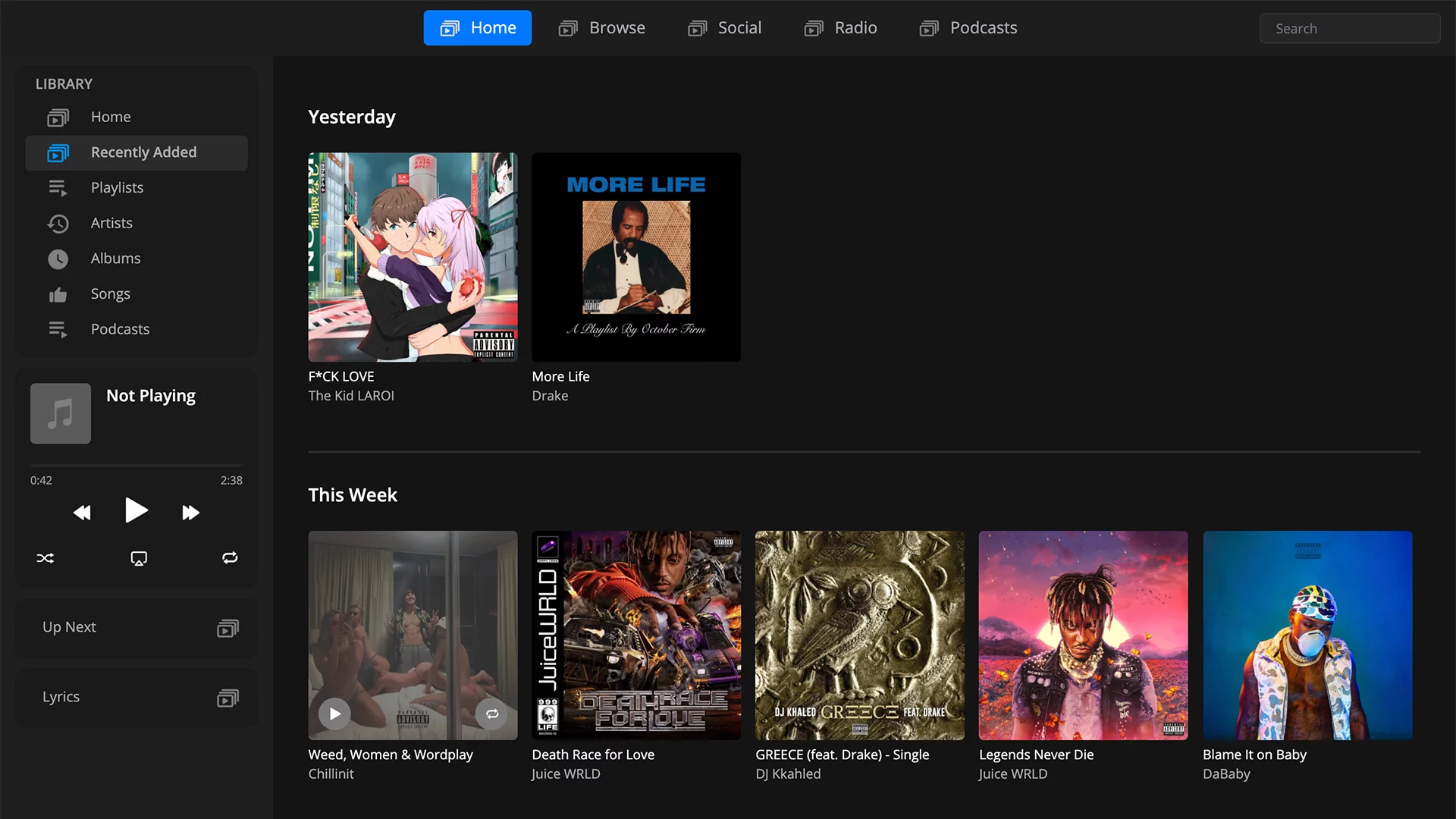Toggle shuffle mode
Viewport: 1456px width, 819px height.
point(45,558)
